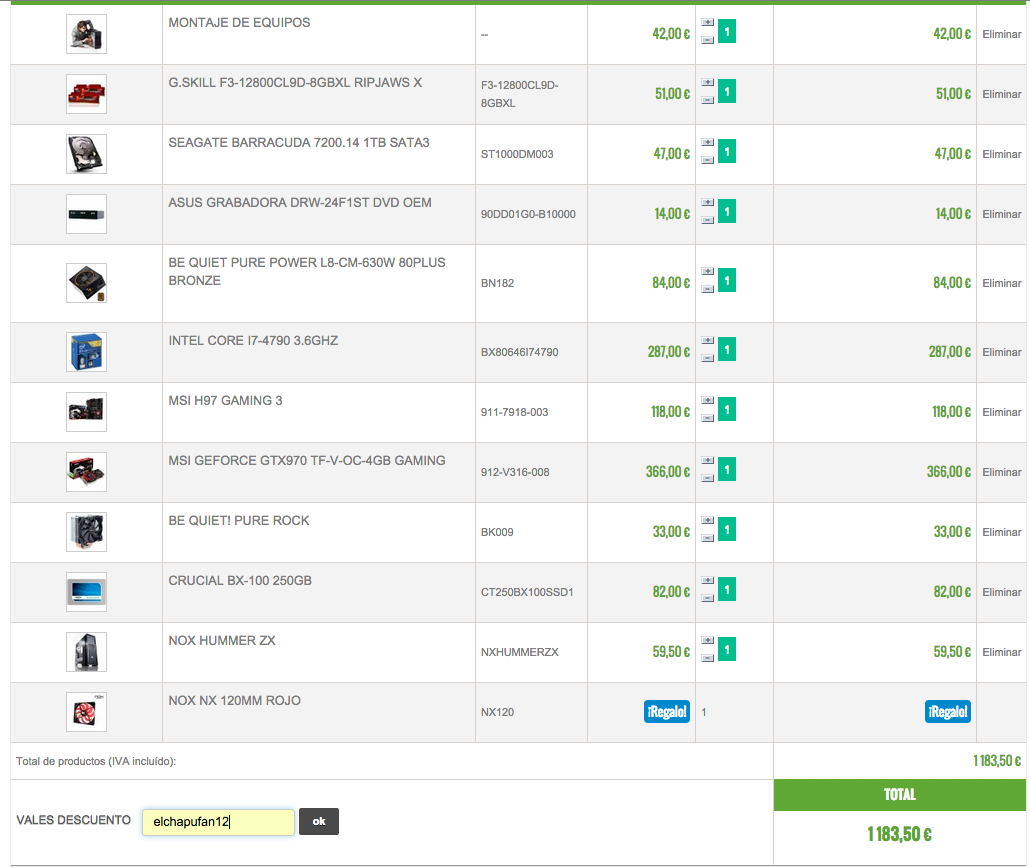Click Intel Core i7 box thumbnail
Screen dimensions: 1030x867
point(86,352)
